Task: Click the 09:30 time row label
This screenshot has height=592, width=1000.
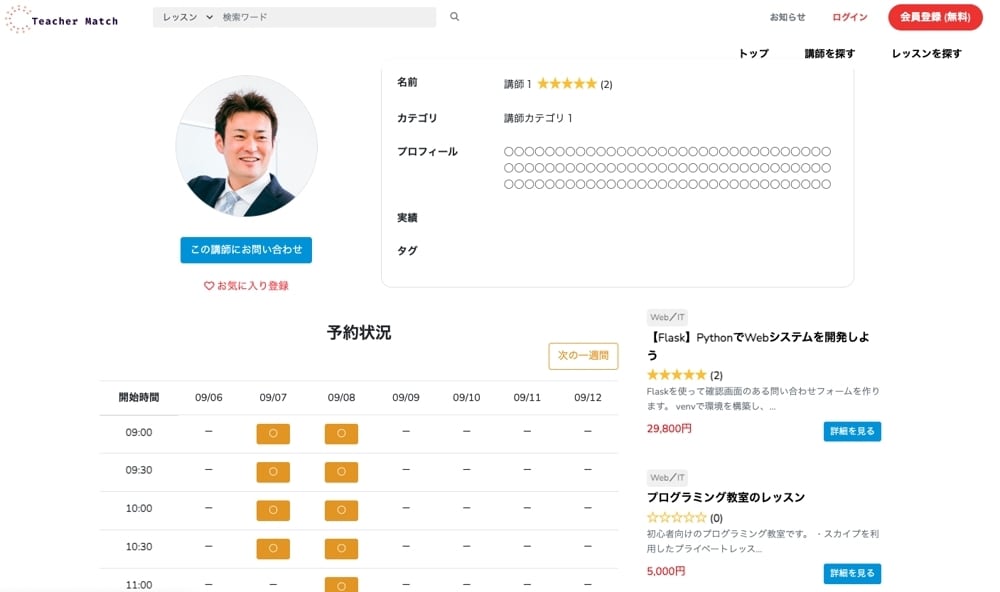Action: 138,470
